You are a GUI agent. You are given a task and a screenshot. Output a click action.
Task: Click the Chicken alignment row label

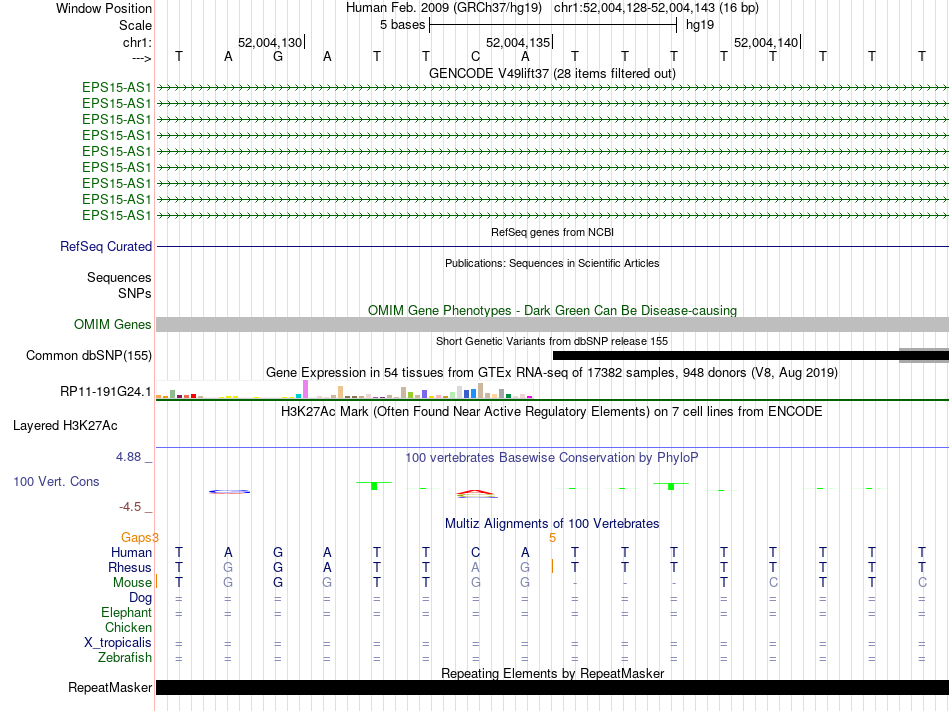point(128,628)
